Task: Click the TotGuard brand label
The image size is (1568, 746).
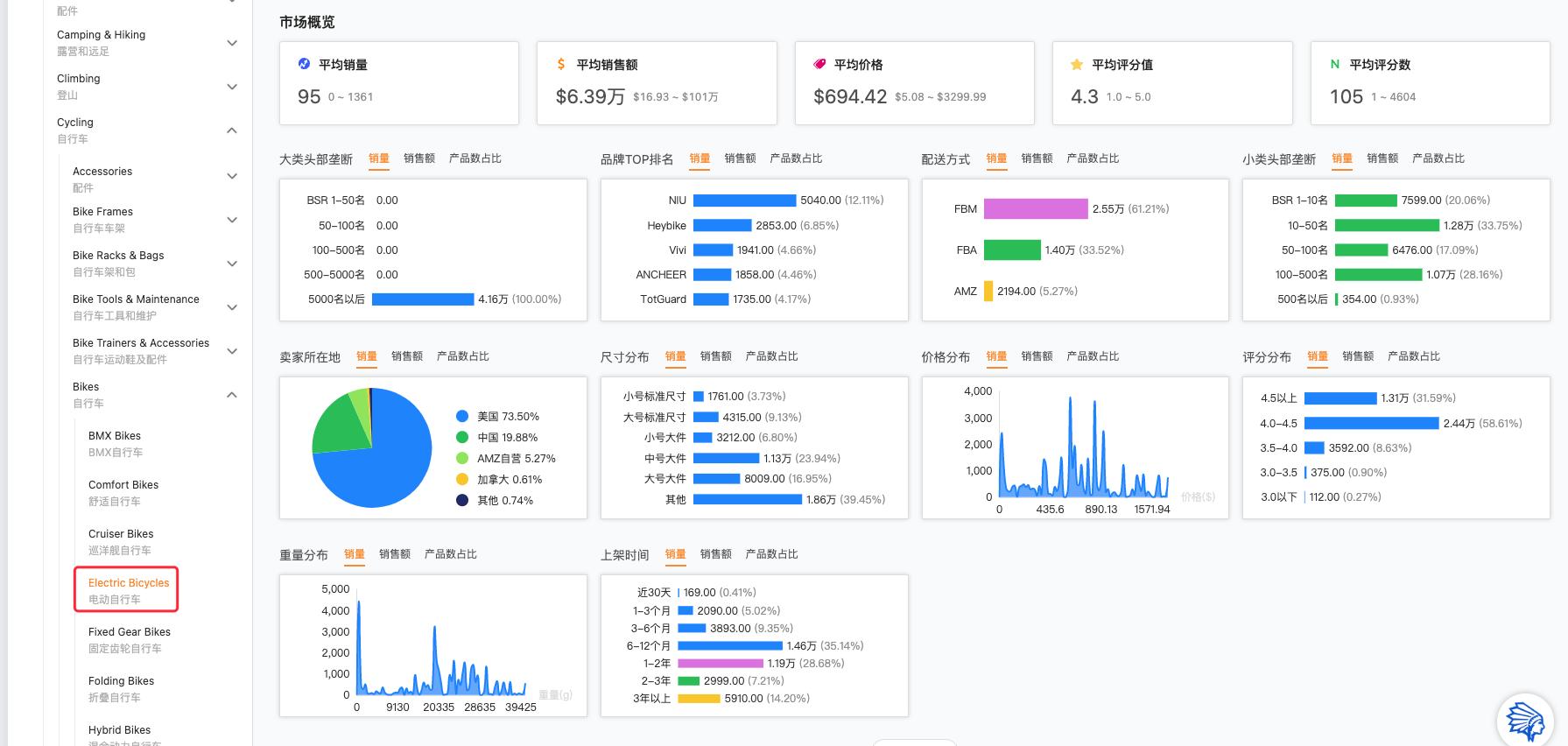Action: coord(663,299)
